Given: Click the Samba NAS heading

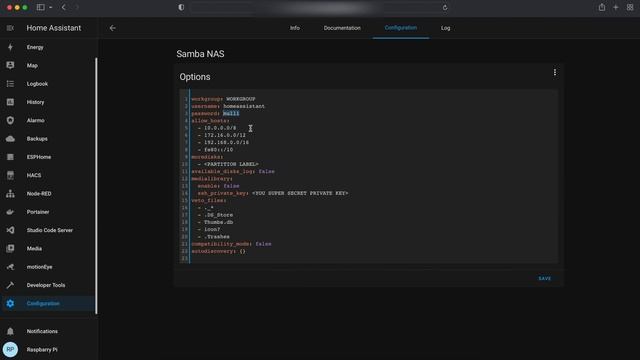Looking at the screenshot, I should click(x=200, y=54).
